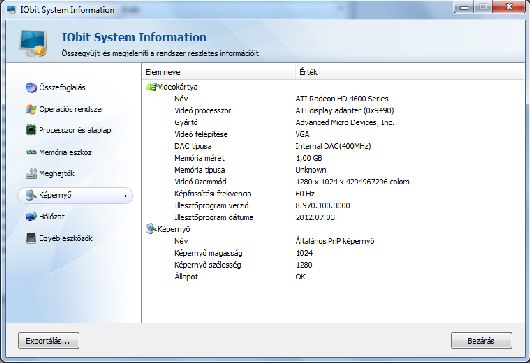Select the Memória méret row

(333, 158)
